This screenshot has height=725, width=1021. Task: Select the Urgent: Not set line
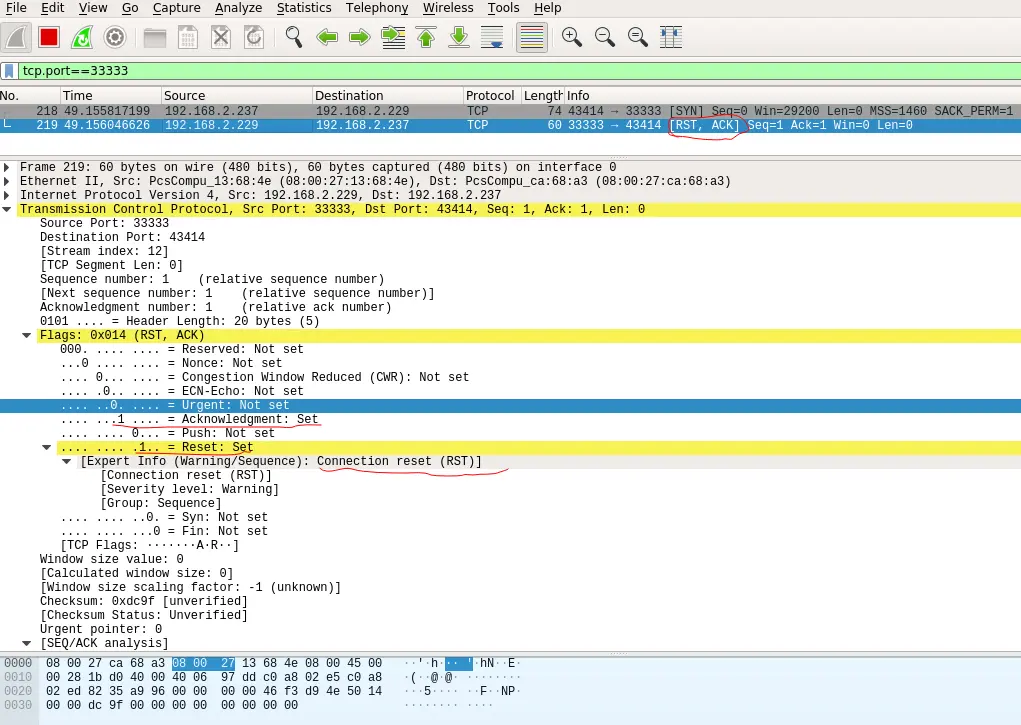tap(510, 405)
